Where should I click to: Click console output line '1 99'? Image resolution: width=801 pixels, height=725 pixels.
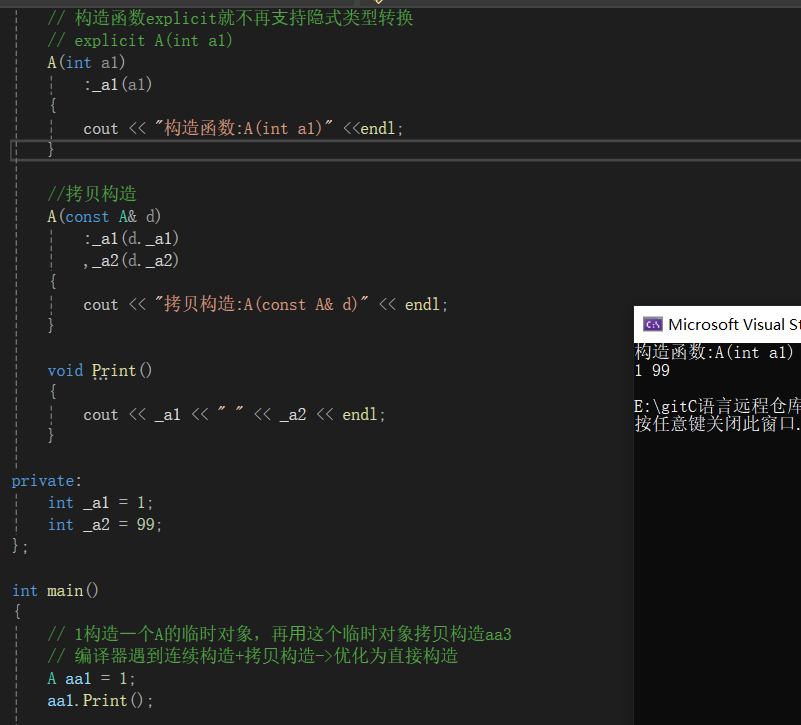point(652,370)
